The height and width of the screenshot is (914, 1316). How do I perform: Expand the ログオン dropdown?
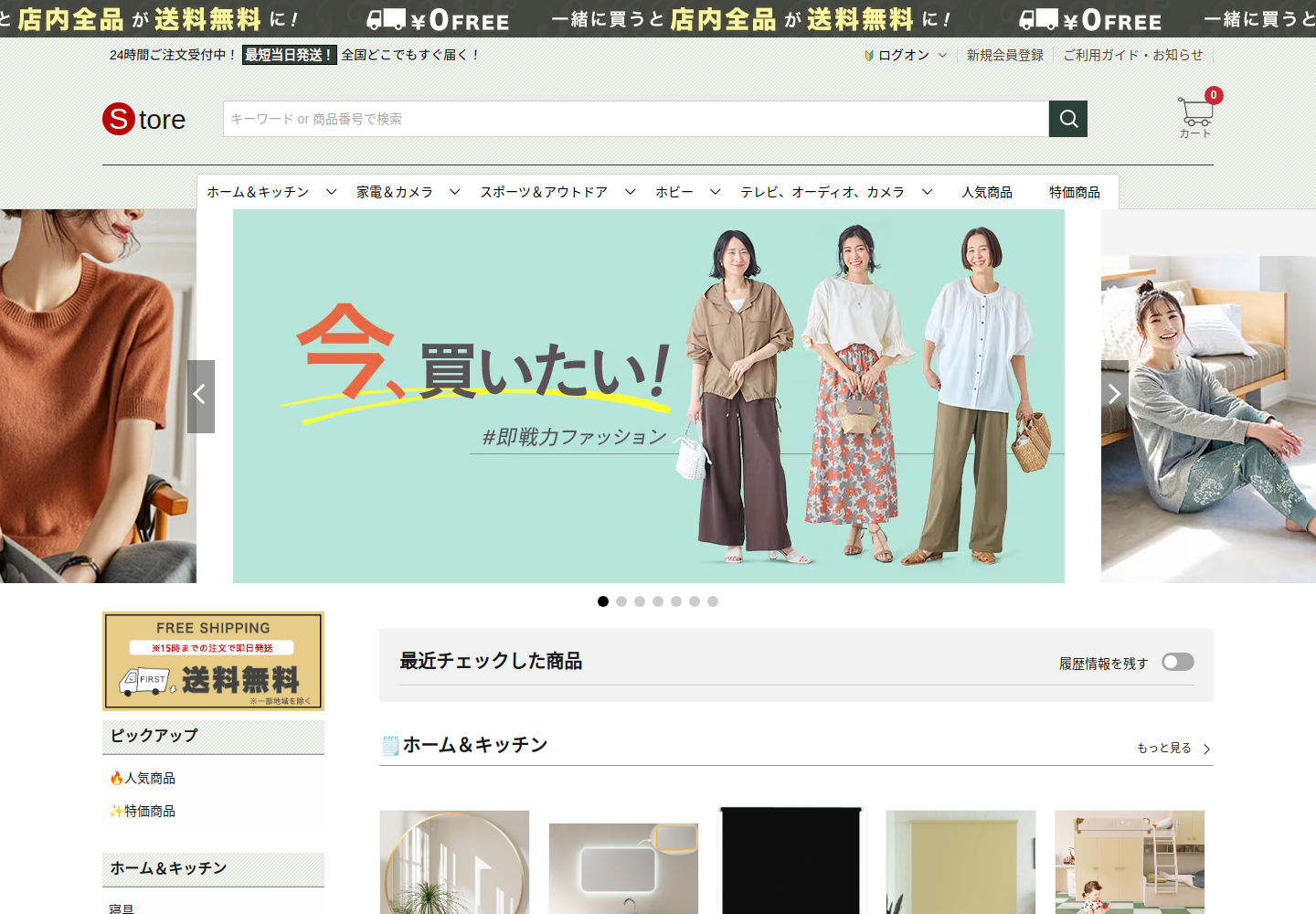click(x=942, y=55)
